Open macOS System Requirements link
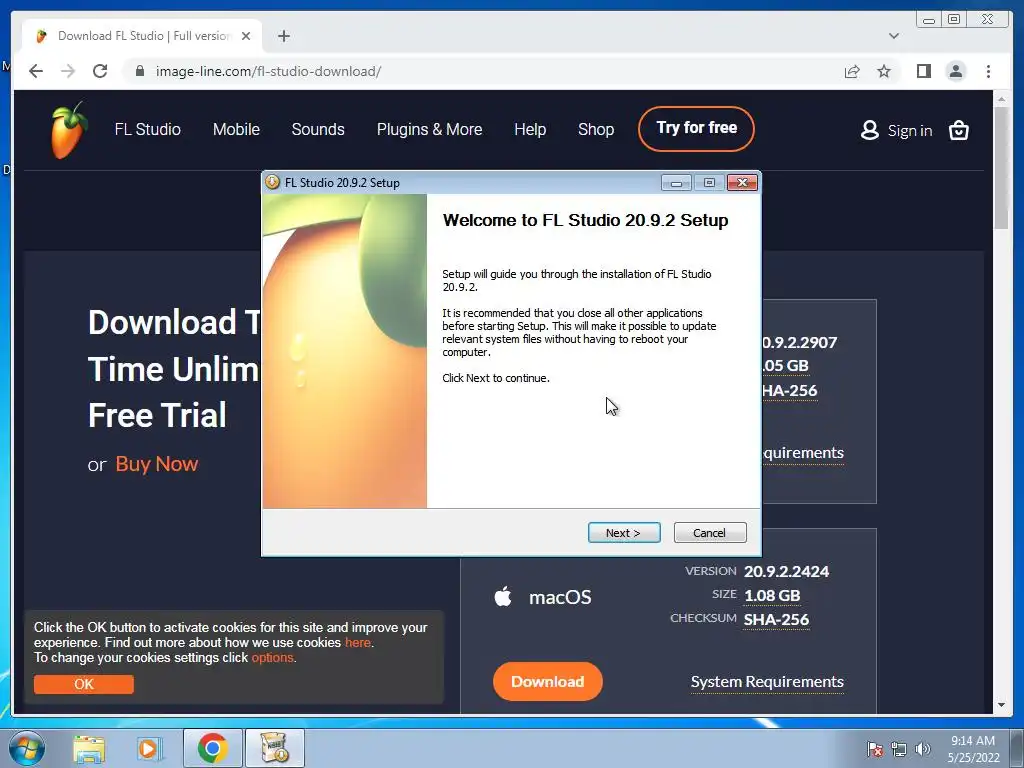 (767, 682)
